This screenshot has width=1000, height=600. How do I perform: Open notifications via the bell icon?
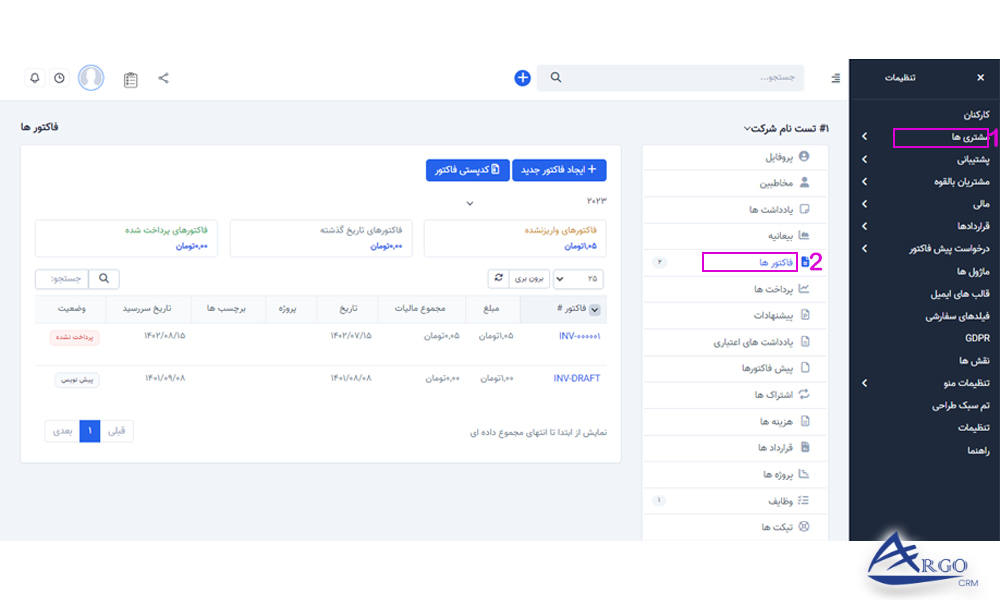[35, 77]
